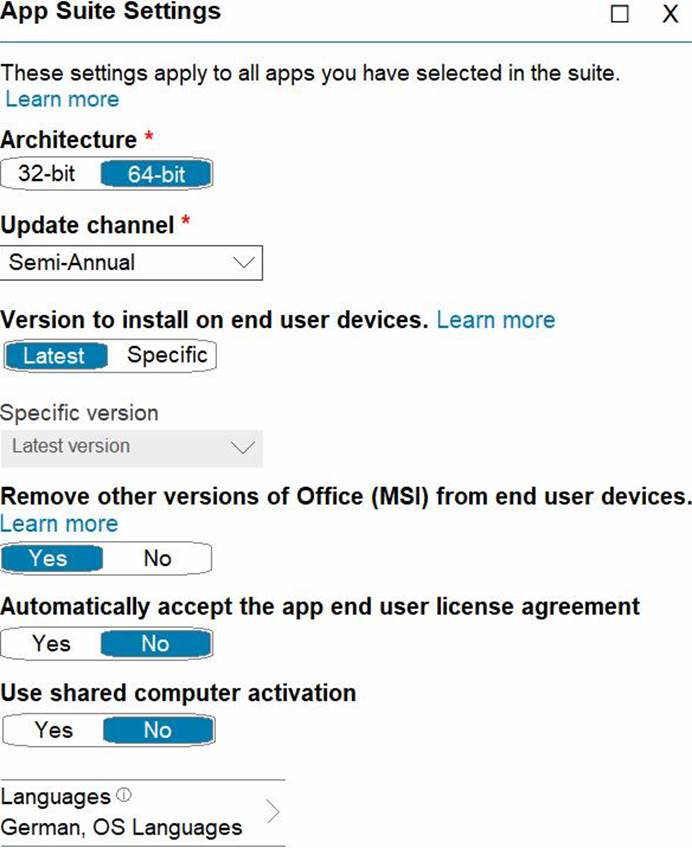Image resolution: width=692 pixels, height=848 pixels.
Task: Open Learn more link under Remove other versions
Action: click(x=59, y=524)
